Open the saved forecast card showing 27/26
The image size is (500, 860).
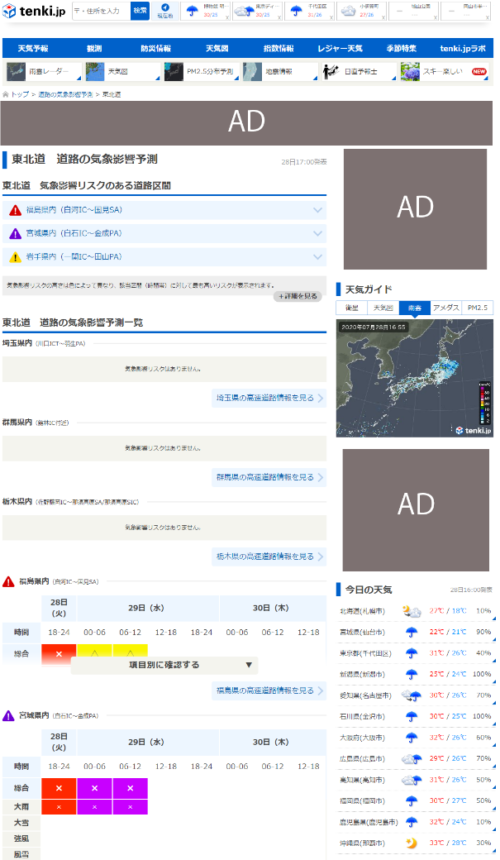click(x=361, y=11)
